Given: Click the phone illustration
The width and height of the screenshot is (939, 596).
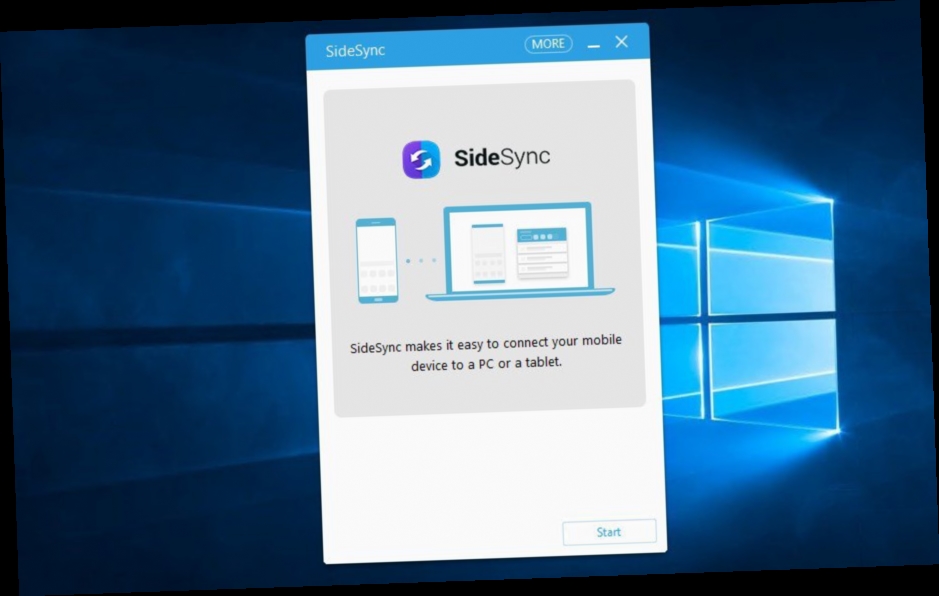Looking at the screenshot, I should pyautogui.click(x=377, y=261).
